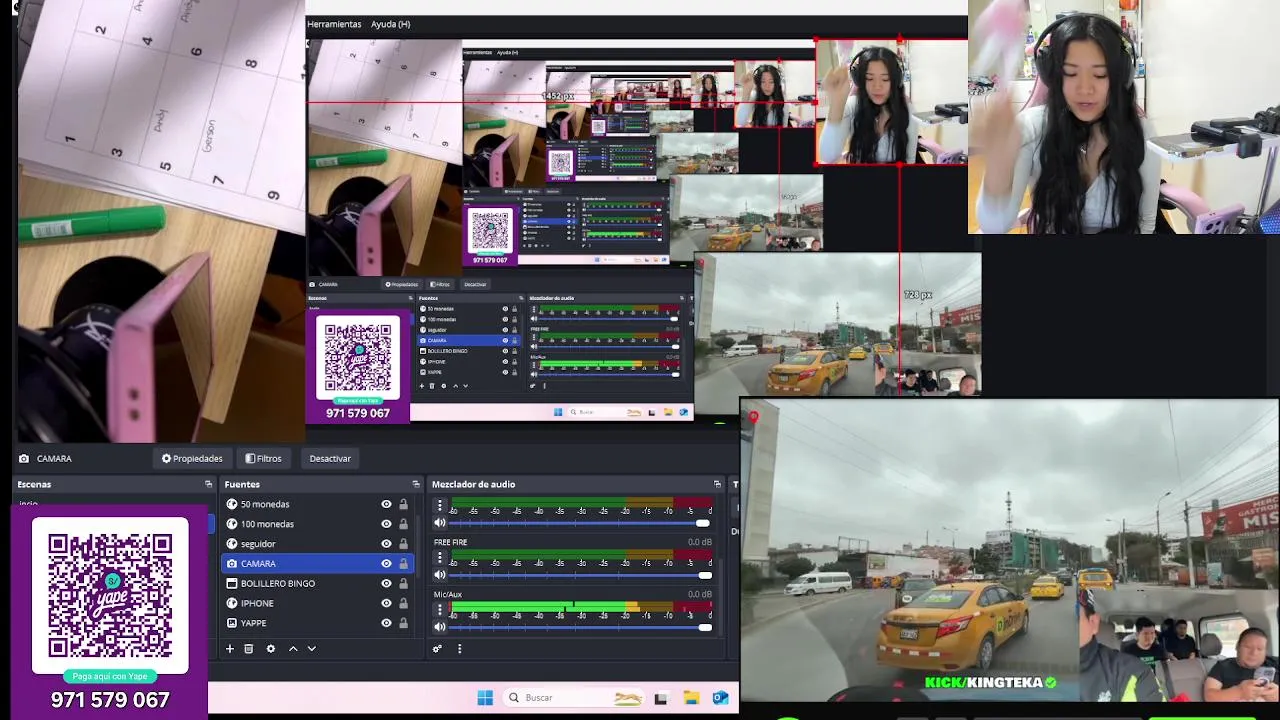Click the 100 monedas source icon
Image resolution: width=1280 pixels, height=720 pixels.
(x=232, y=524)
